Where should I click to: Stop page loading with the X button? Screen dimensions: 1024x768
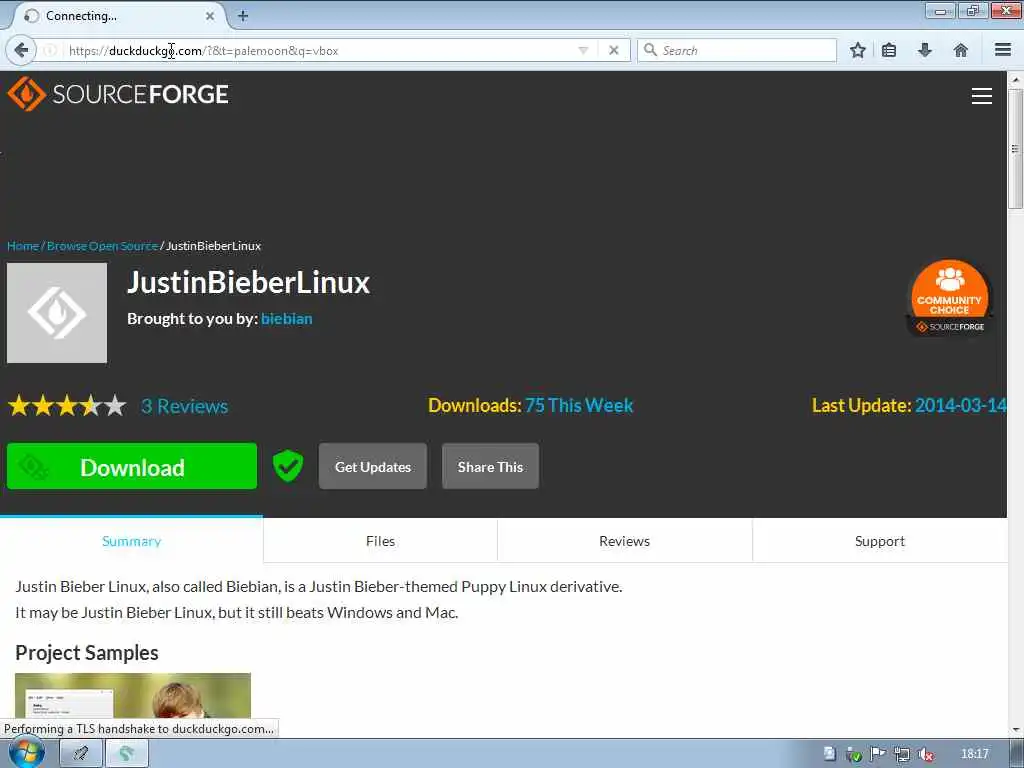[x=614, y=50]
